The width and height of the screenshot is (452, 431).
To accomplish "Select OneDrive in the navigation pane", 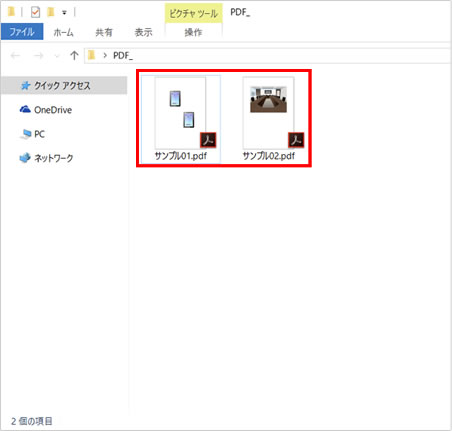I will 53,110.
